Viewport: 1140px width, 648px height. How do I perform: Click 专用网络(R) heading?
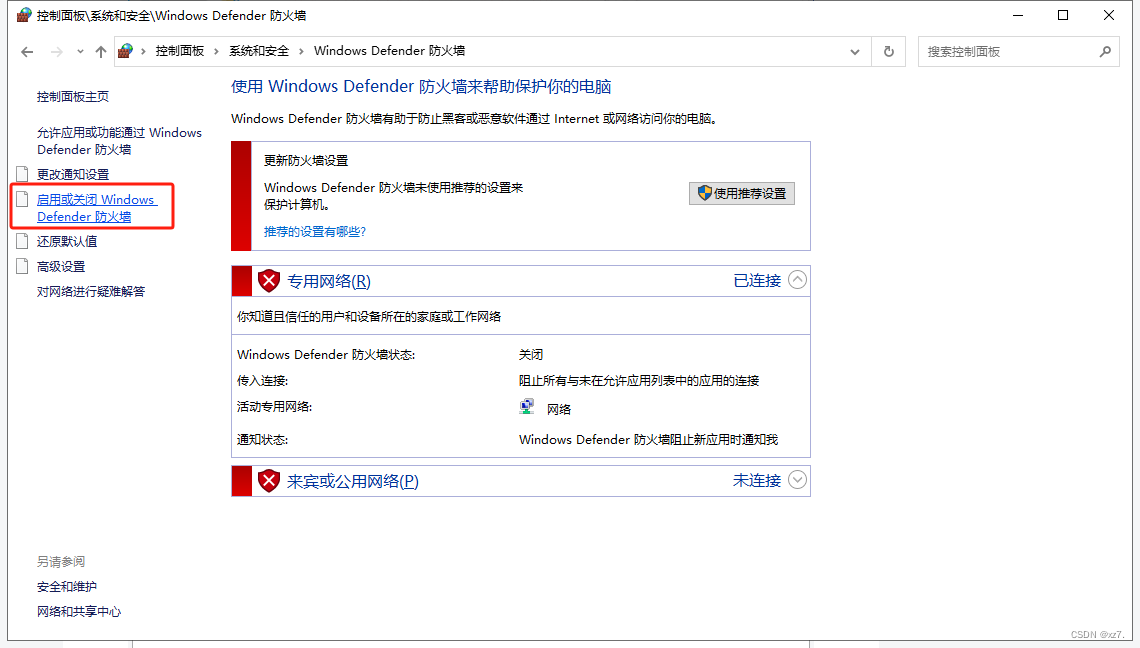329,281
